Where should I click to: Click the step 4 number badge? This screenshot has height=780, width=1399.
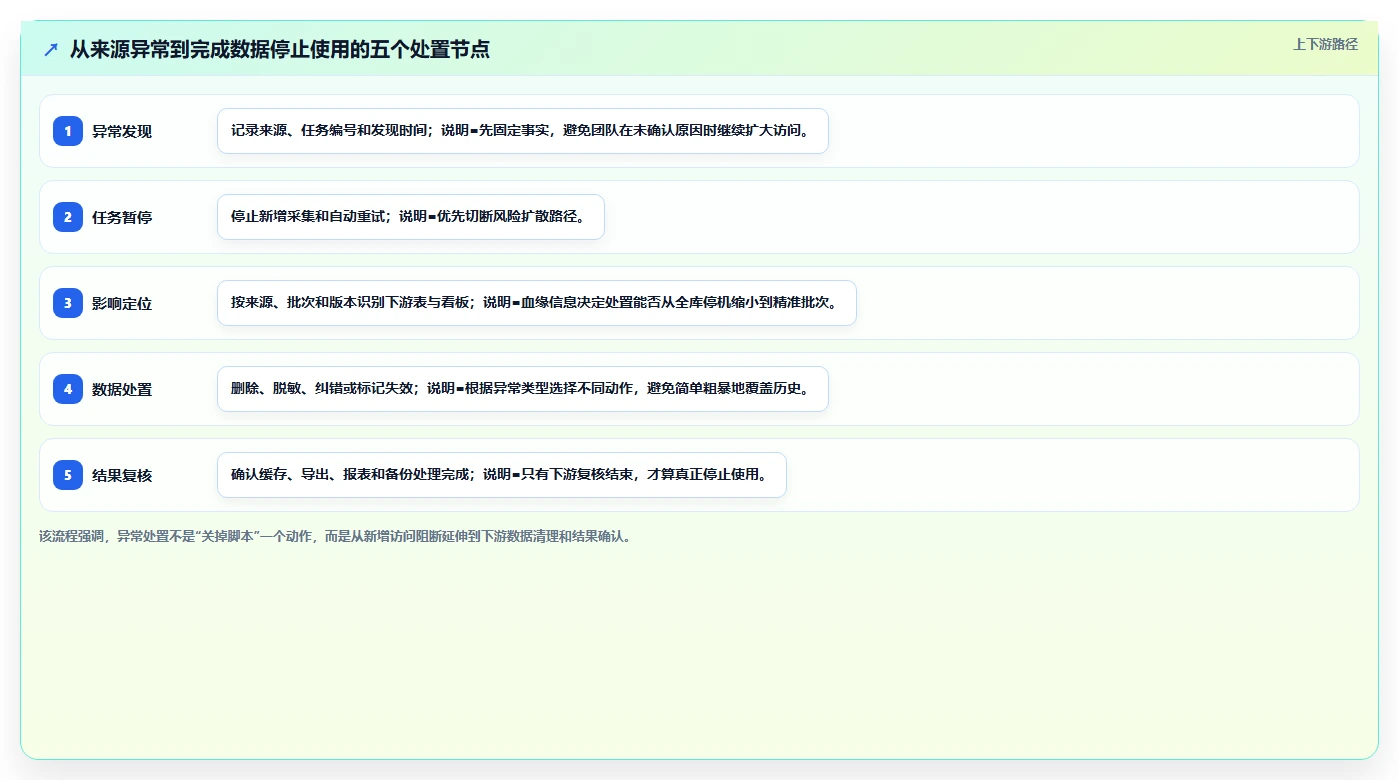(68, 389)
